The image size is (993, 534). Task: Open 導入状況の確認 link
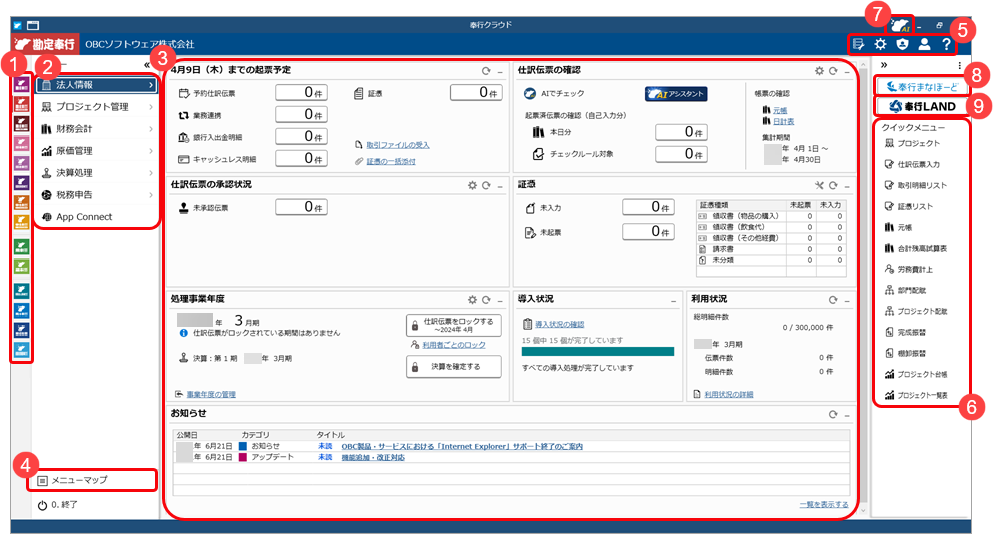(x=559, y=324)
